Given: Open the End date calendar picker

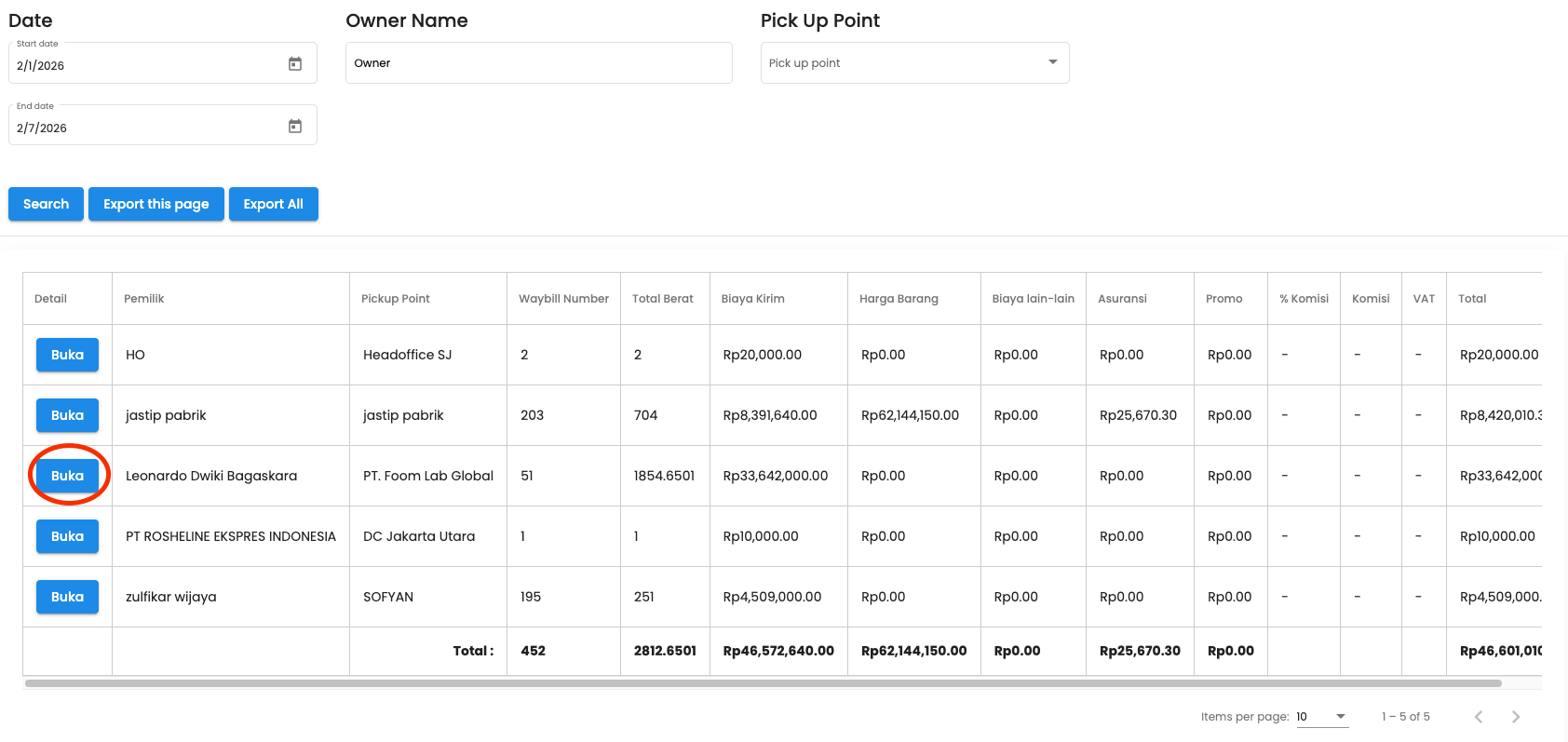Looking at the screenshot, I should click(295, 127).
